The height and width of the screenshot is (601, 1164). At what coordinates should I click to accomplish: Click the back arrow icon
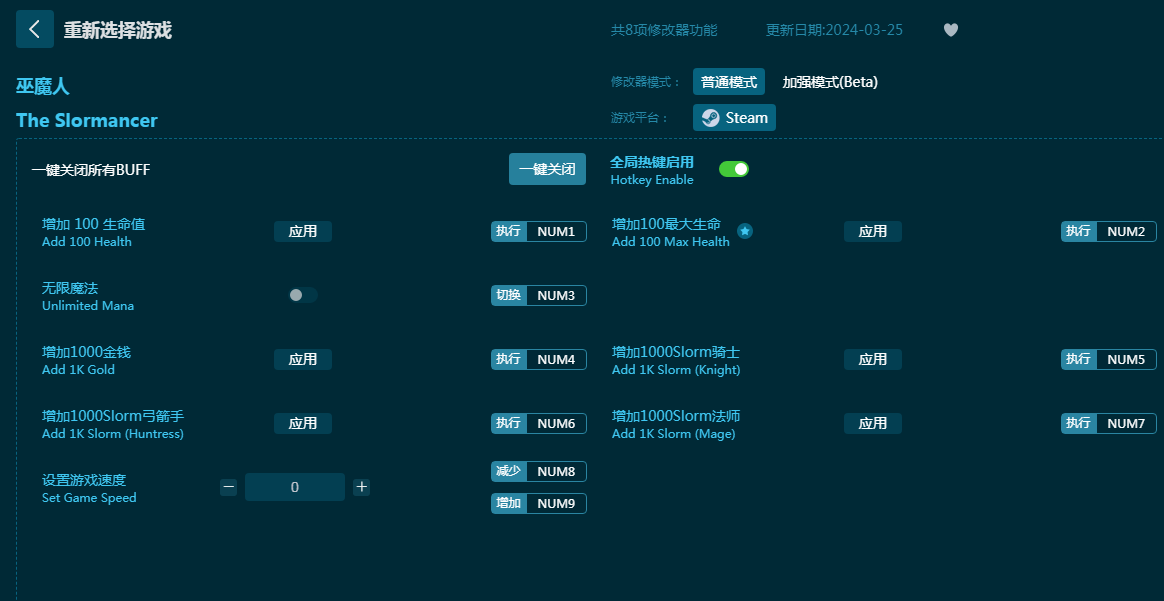pos(35,29)
